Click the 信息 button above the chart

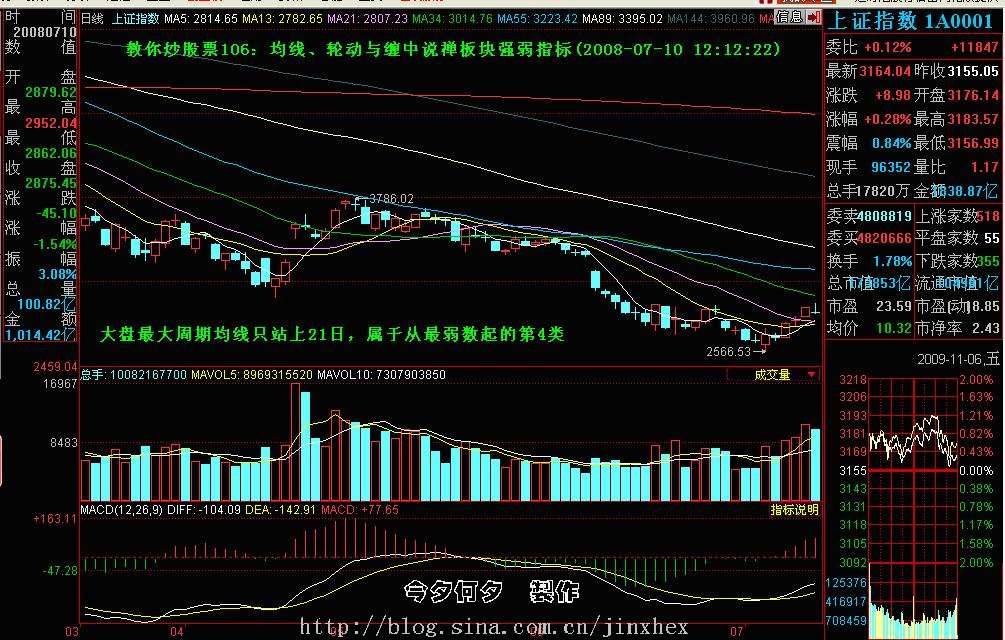[x=788, y=18]
